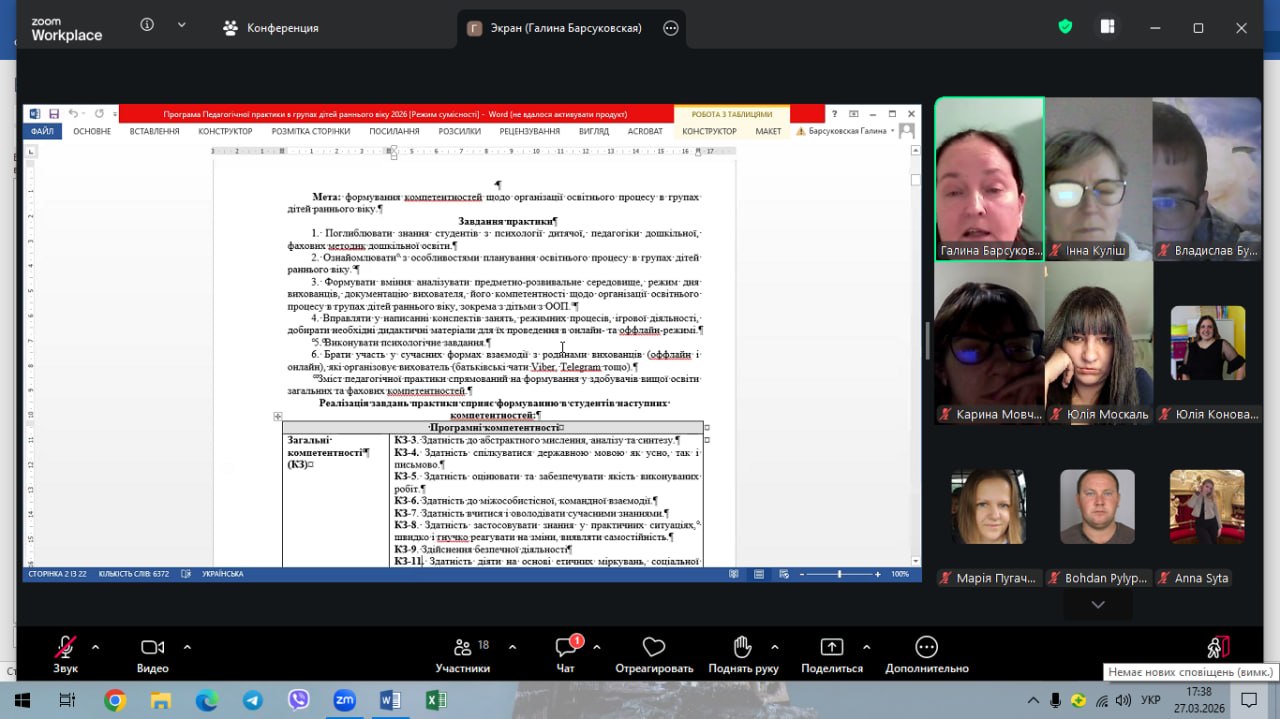Open Telegram from the Windows taskbar
This screenshot has width=1280, height=719.
point(253,700)
